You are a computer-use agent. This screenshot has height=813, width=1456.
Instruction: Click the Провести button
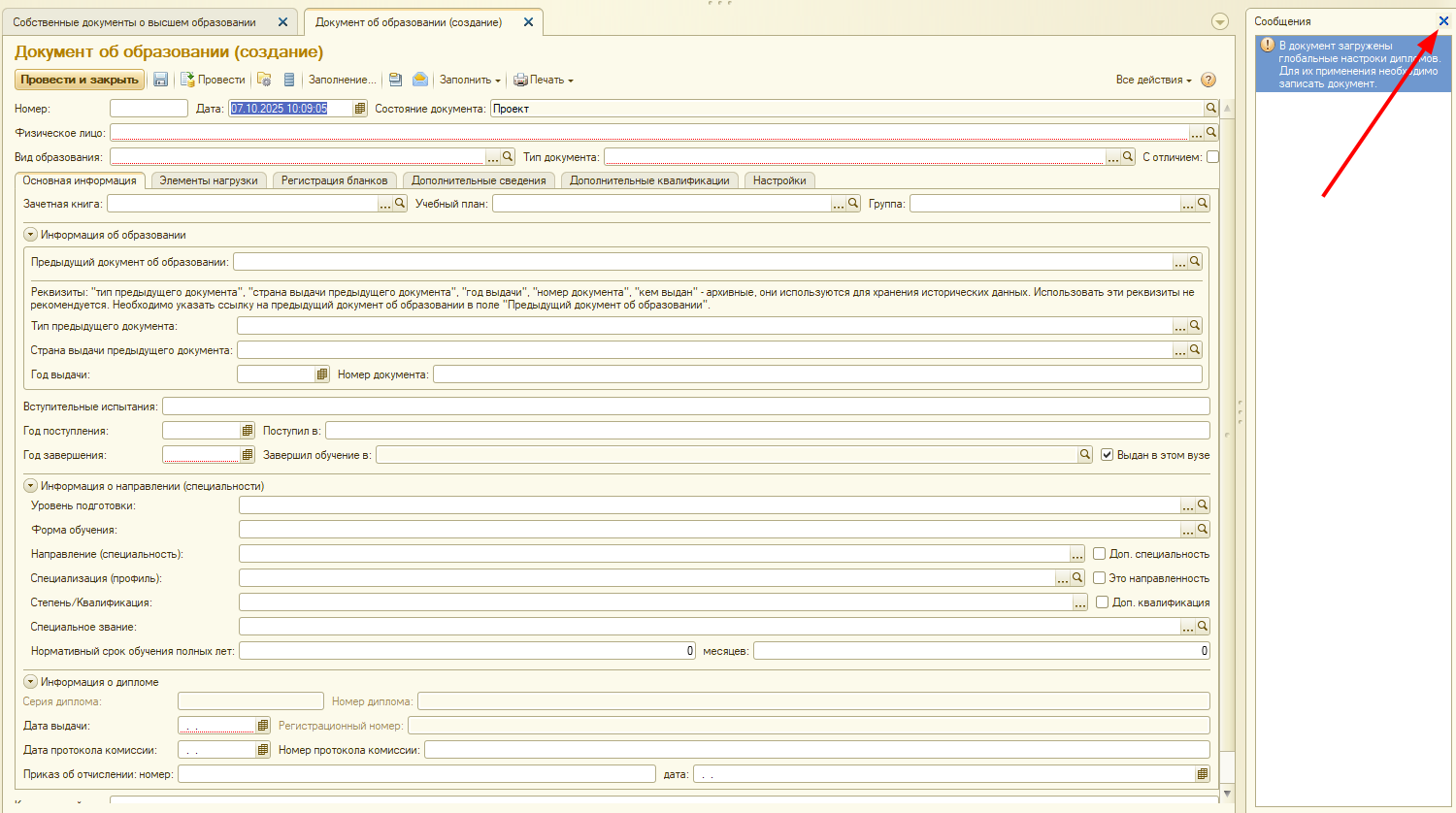click(214, 80)
